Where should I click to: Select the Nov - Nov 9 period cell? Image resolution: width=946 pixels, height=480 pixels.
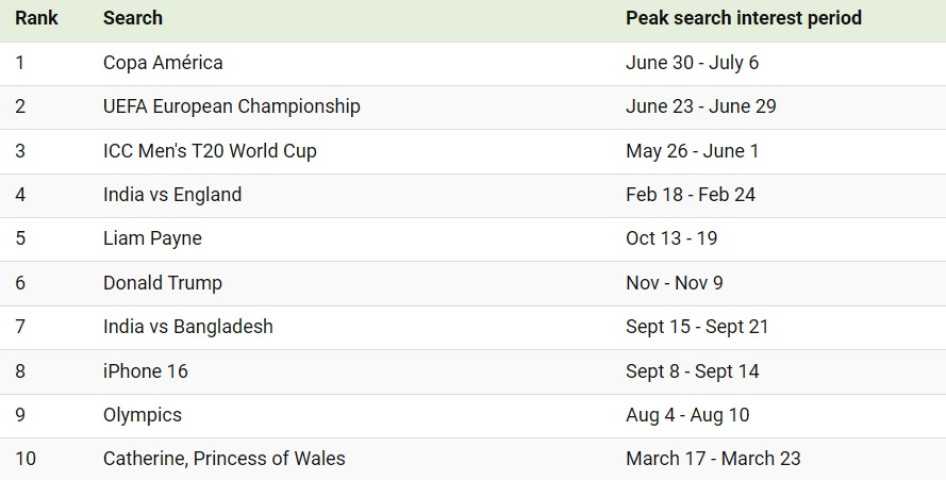pyautogui.click(x=675, y=283)
